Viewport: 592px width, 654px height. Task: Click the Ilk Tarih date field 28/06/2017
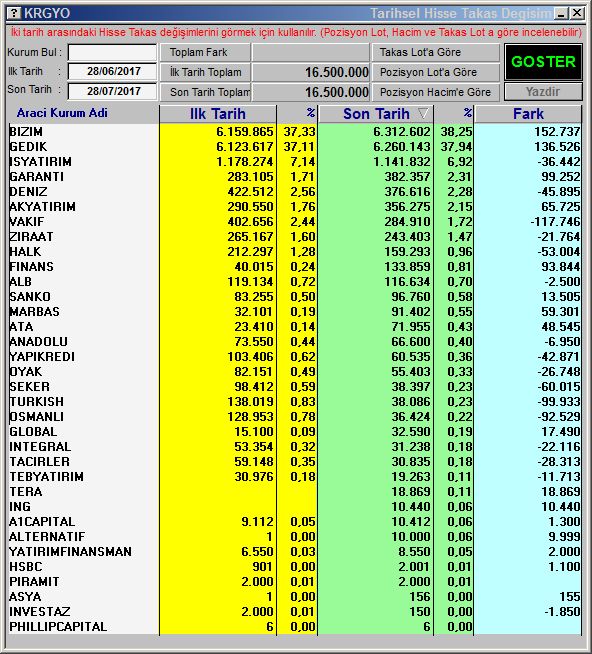pos(112,71)
